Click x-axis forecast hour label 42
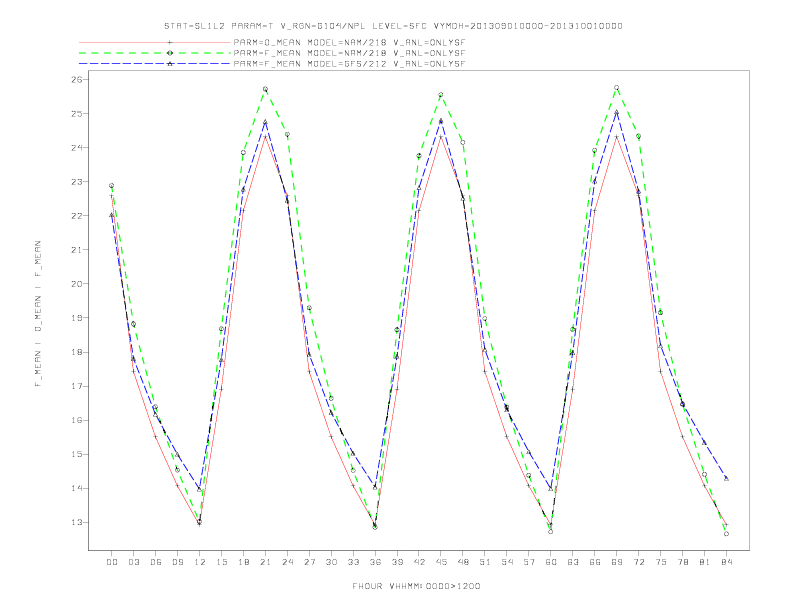Screen dimensions: 792x612 tap(419, 562)
